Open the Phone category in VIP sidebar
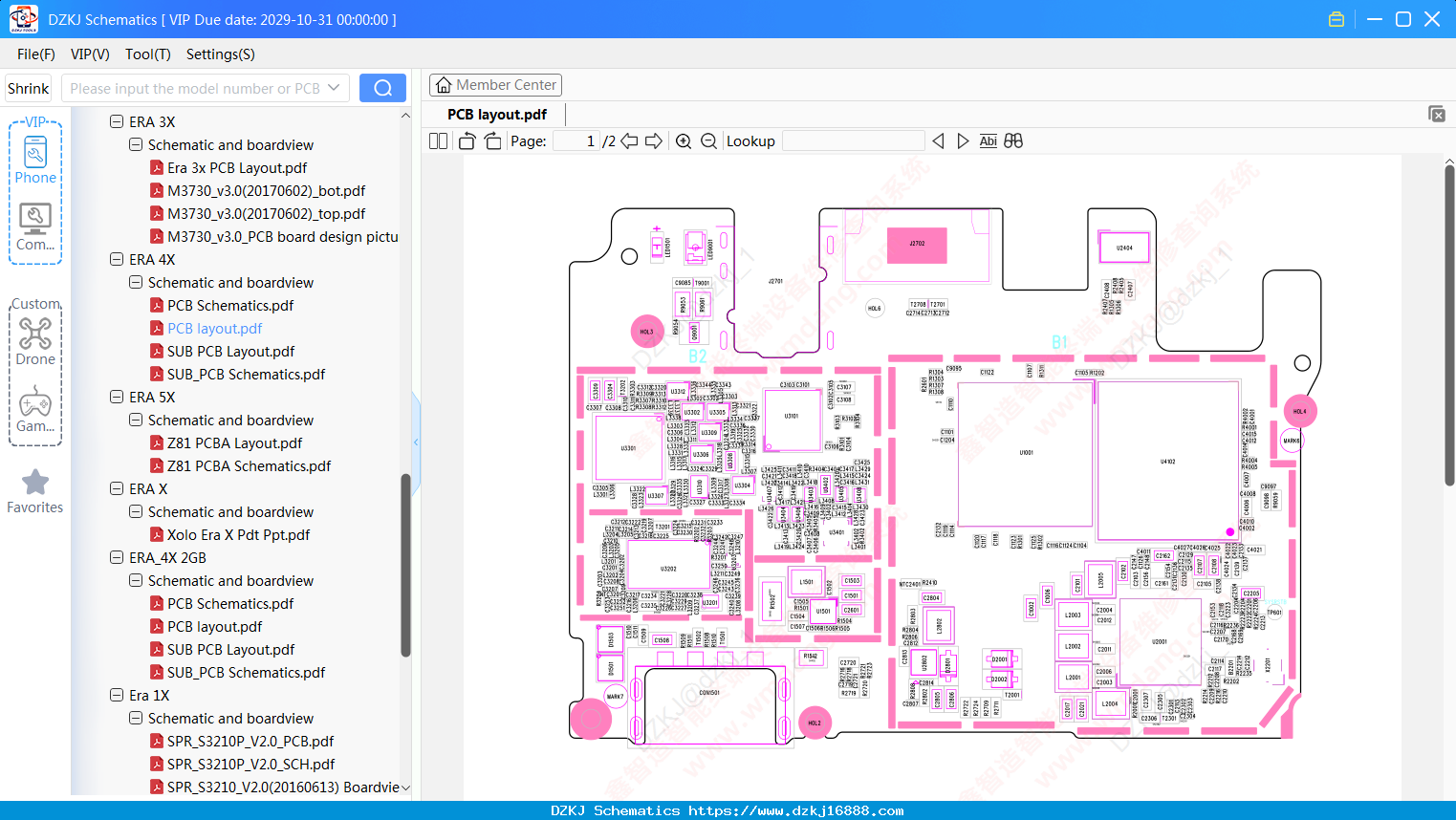 [35, 160]
